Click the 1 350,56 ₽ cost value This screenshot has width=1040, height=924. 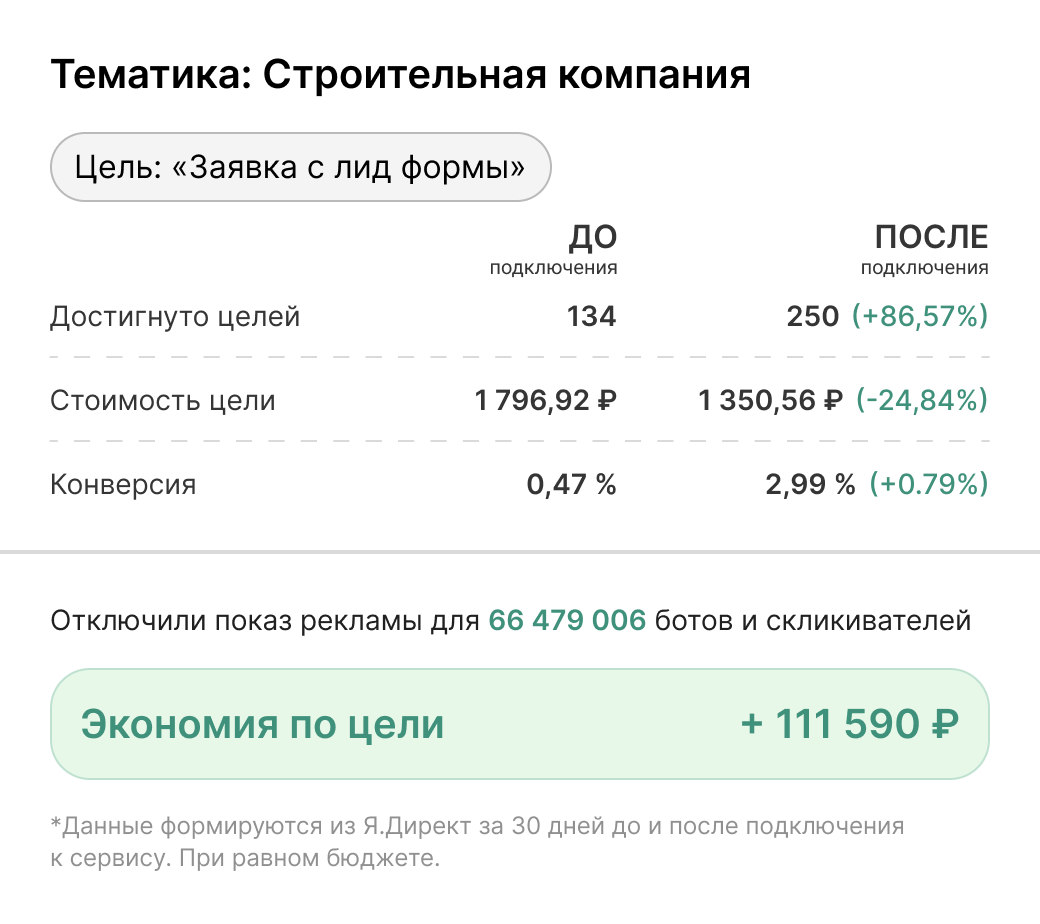click(x=771, y=401)
